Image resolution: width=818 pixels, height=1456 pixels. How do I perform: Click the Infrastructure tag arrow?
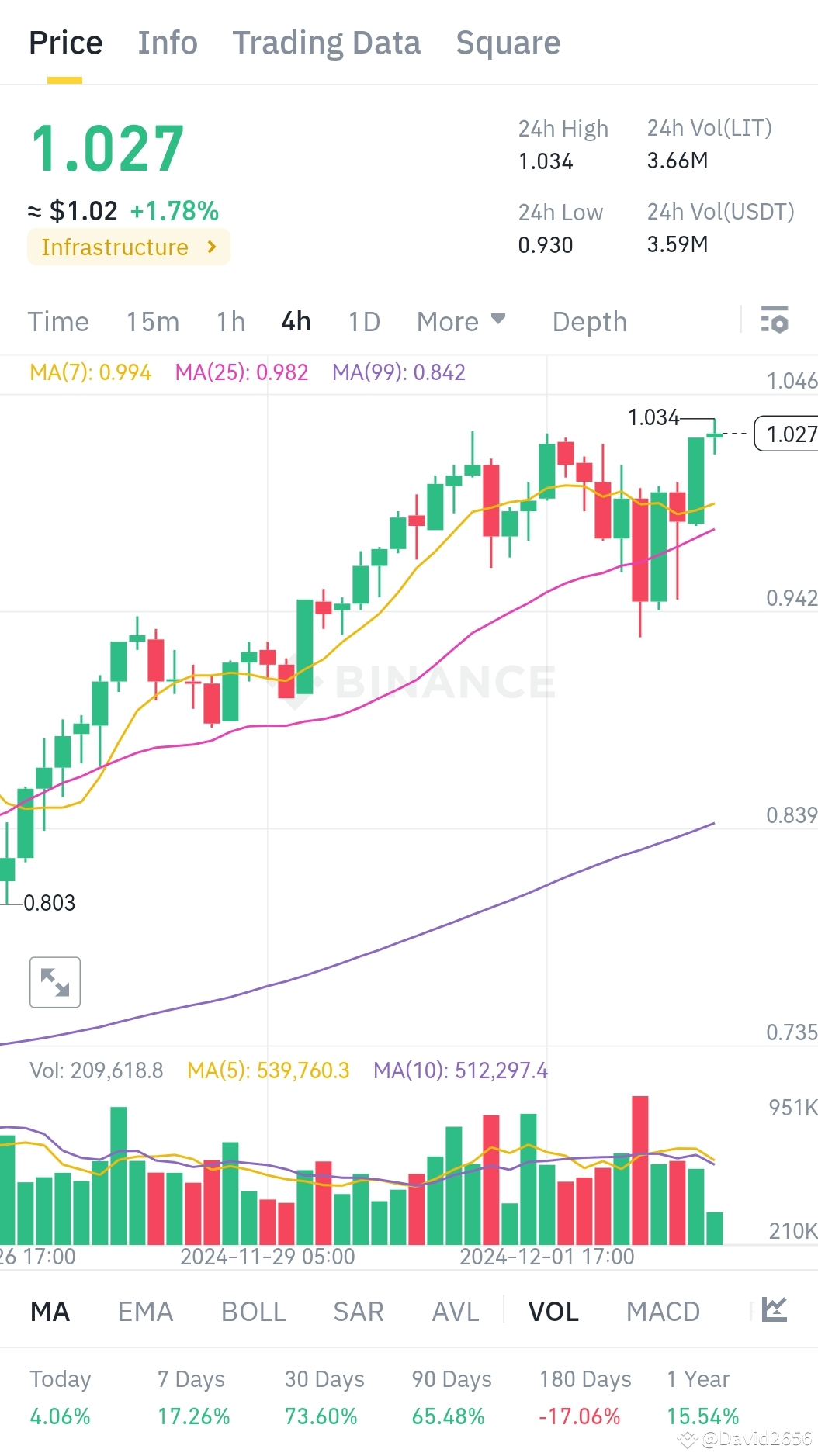[212, 247]
